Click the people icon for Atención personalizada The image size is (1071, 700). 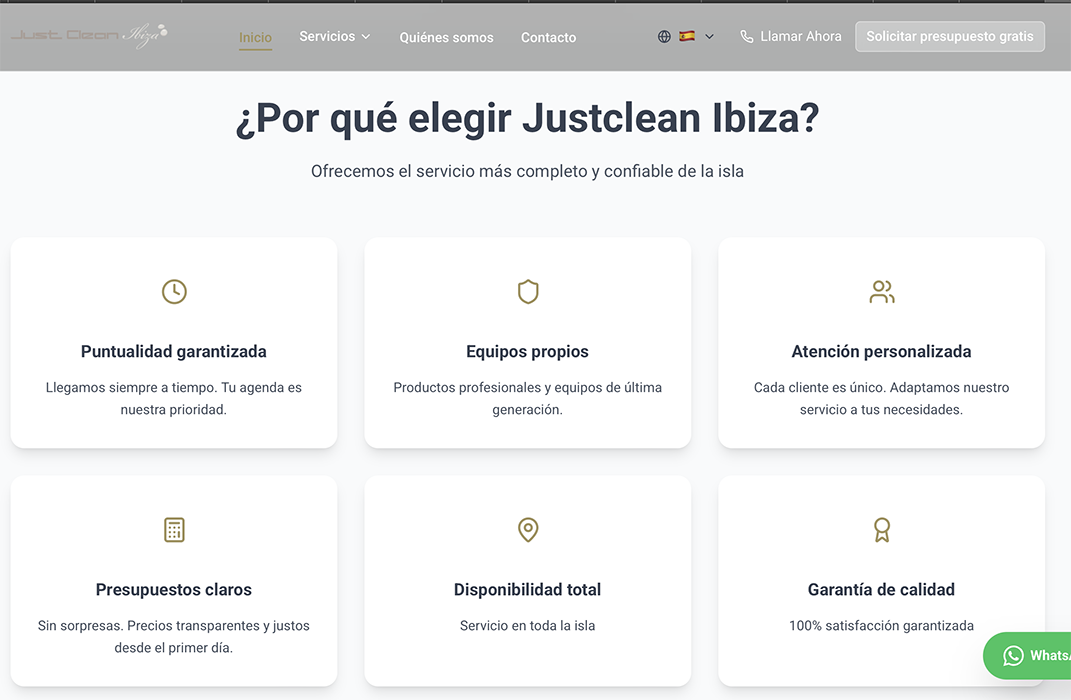coord(882,292)
